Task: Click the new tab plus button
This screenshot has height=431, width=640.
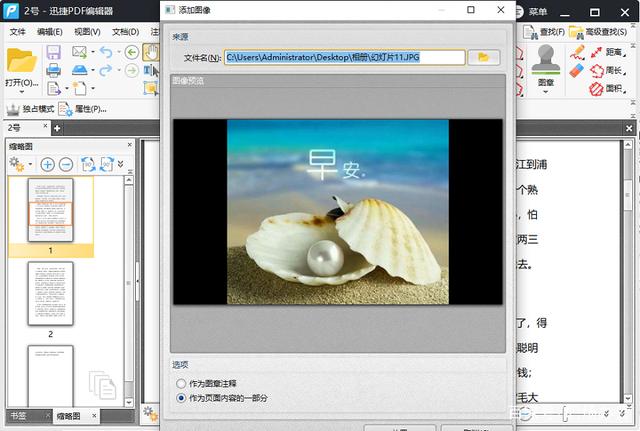Action: click(x=57, y=129)
